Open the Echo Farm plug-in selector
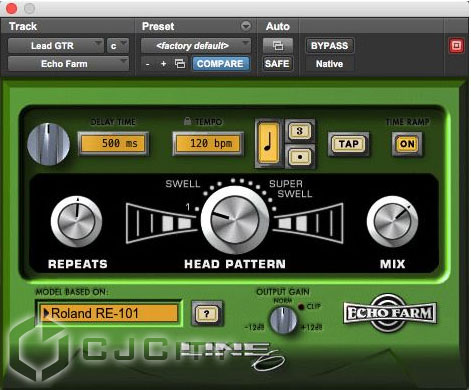The width and height of the screenshot is (471, 390). point(68,64)
